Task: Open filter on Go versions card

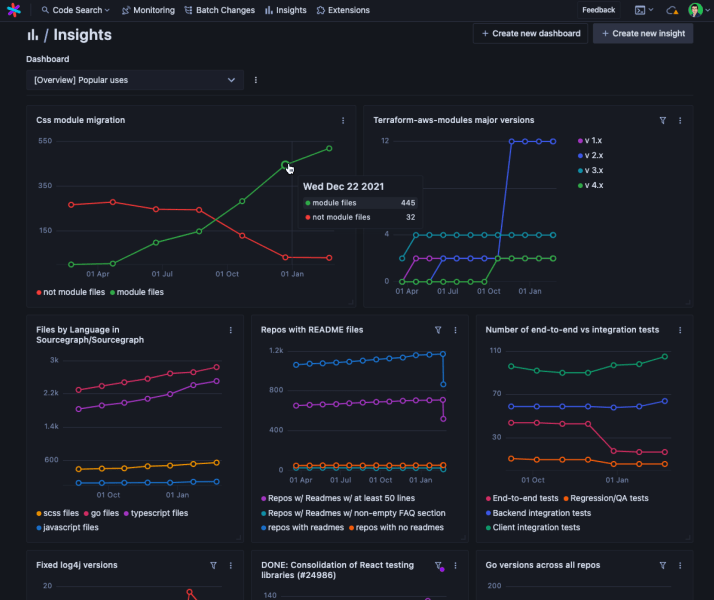Action: 663,565
